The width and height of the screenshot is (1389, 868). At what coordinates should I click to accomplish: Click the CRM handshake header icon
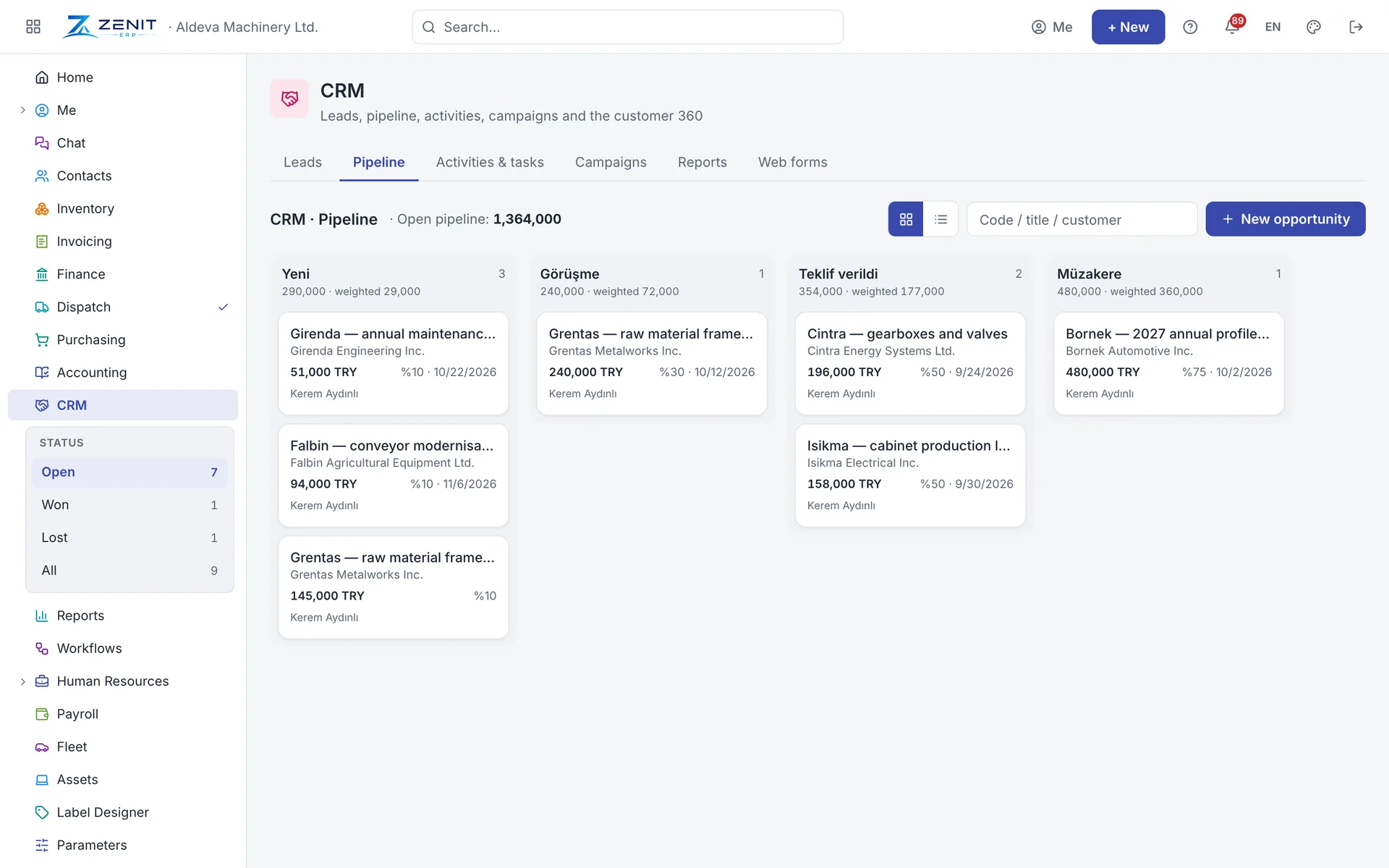(x=289, y=98)
